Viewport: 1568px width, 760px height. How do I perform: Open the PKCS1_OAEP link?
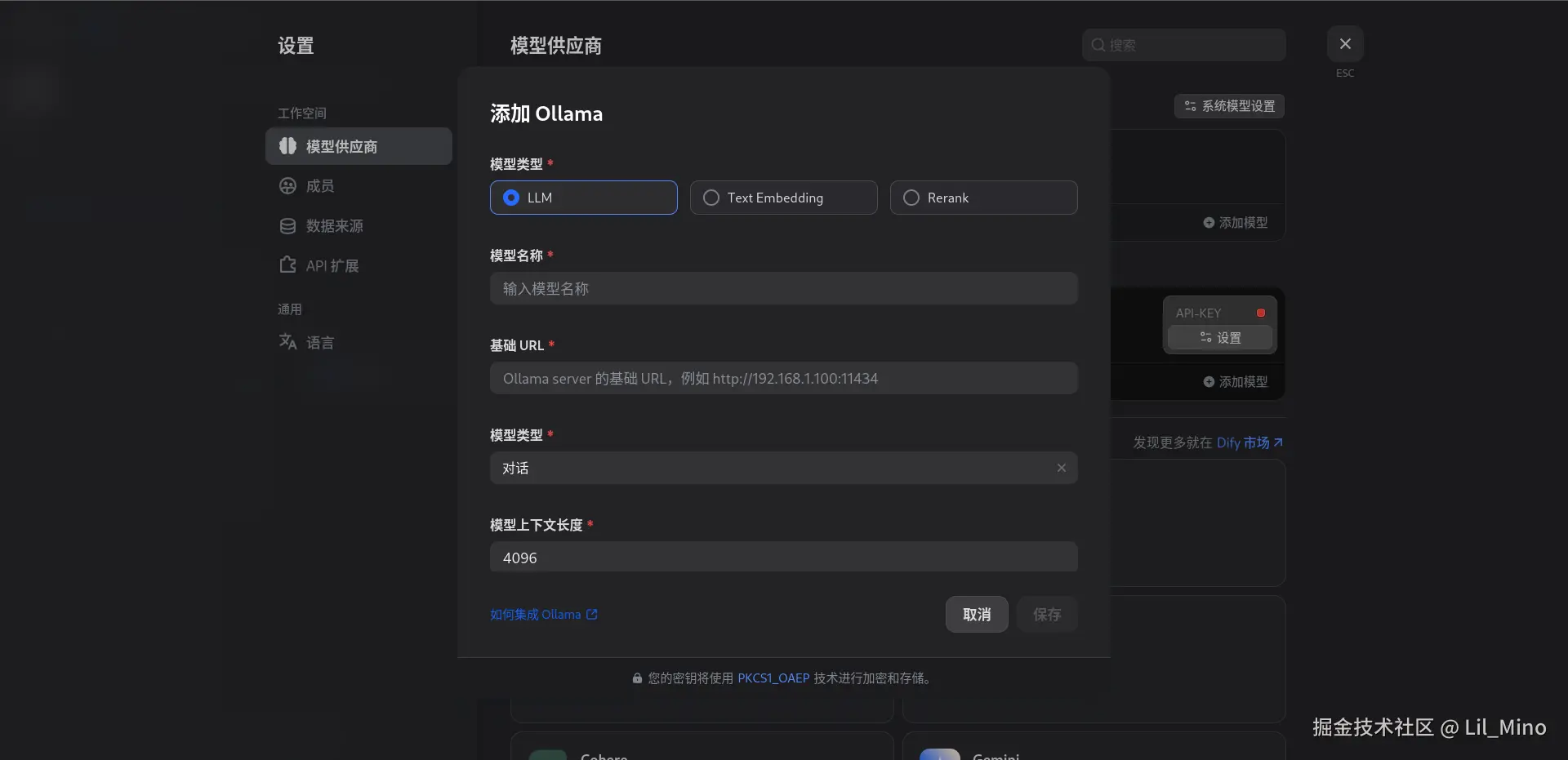point(773,678)
